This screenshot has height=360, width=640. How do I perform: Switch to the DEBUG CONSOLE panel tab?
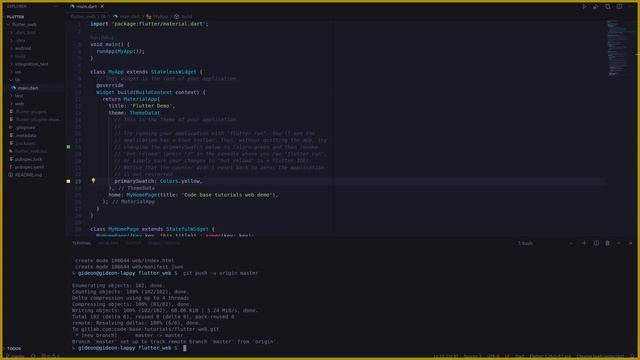tap(164, 243)
